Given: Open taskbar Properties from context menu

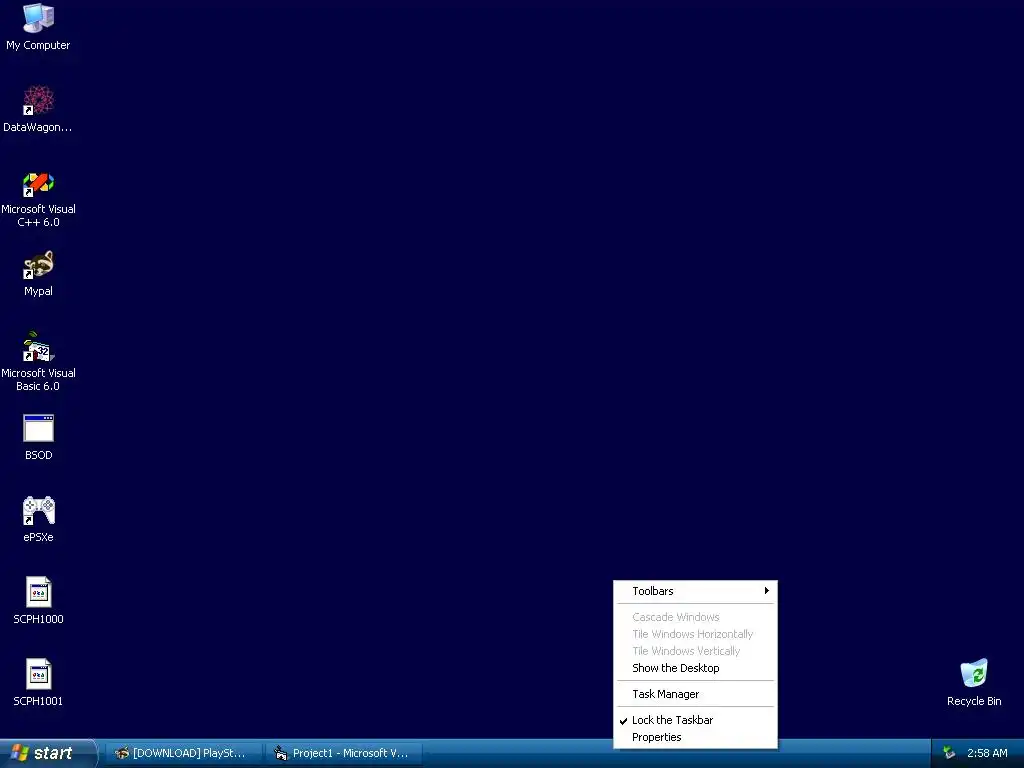Looking at the screenshot, I should coord(696,737).
